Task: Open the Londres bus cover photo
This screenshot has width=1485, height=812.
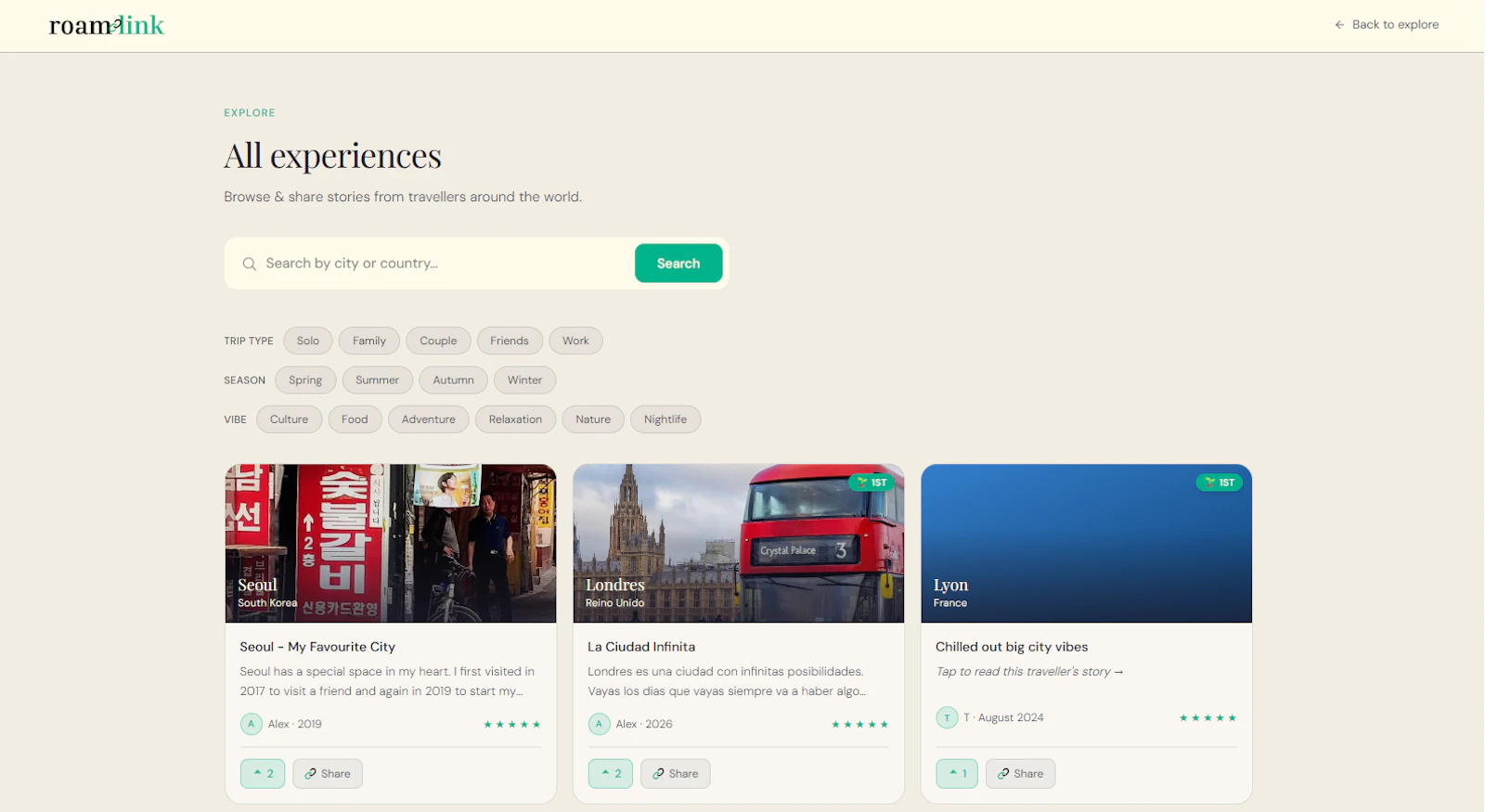Action: point(739,544)
